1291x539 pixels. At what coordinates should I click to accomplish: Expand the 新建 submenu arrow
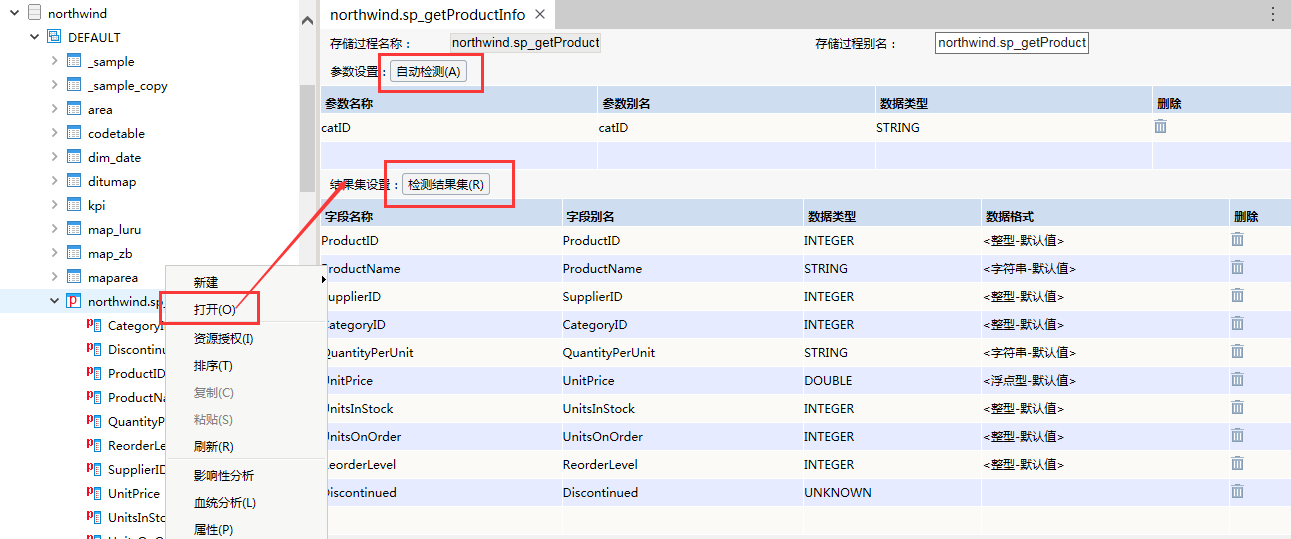pos(322,280)
